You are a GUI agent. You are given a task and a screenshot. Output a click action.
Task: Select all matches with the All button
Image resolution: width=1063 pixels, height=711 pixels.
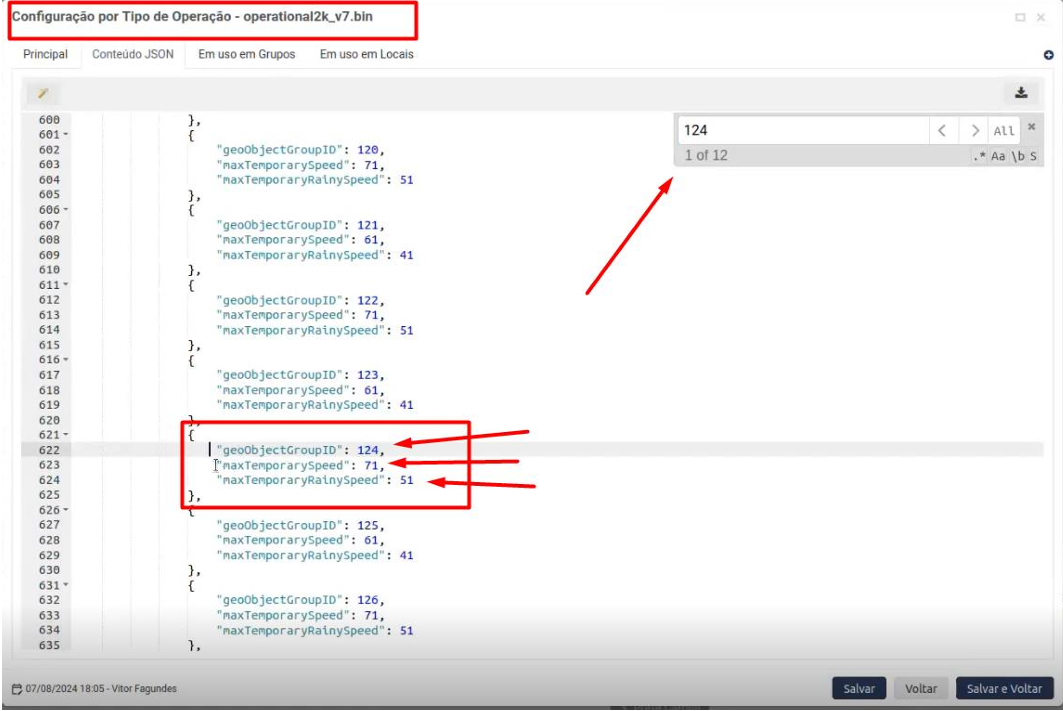tap(1004, 131)
